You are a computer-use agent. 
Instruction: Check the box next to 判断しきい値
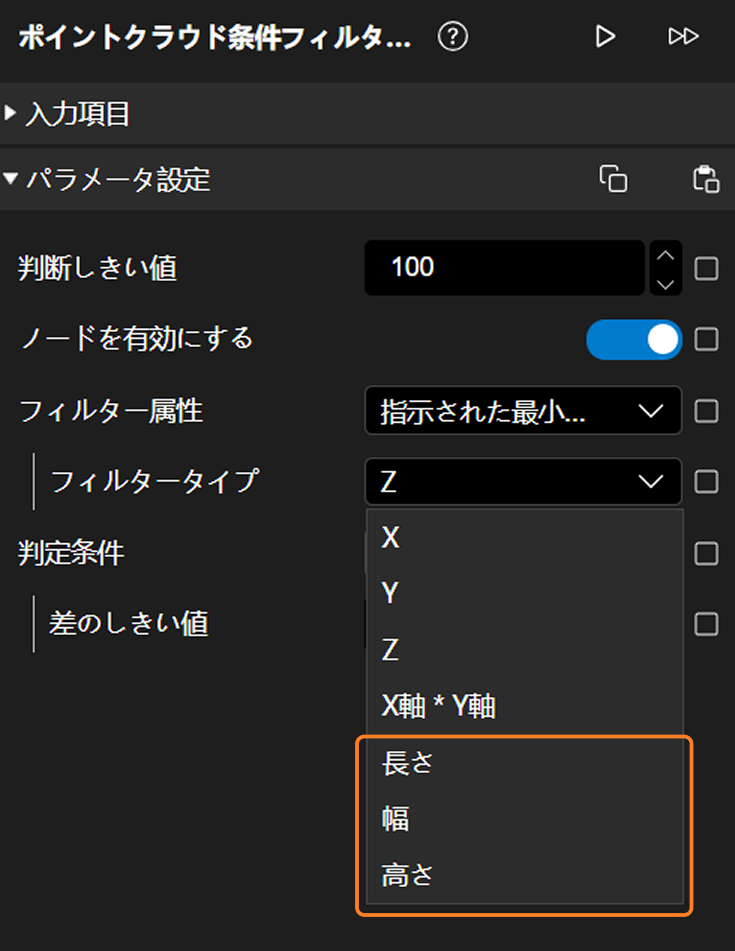point(706,268)
